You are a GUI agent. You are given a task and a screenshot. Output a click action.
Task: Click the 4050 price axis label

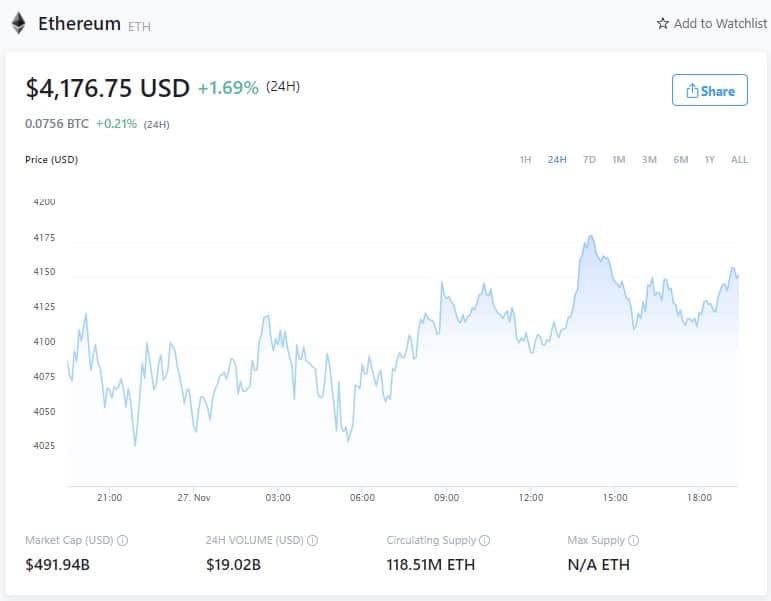(x=44, y=411)
